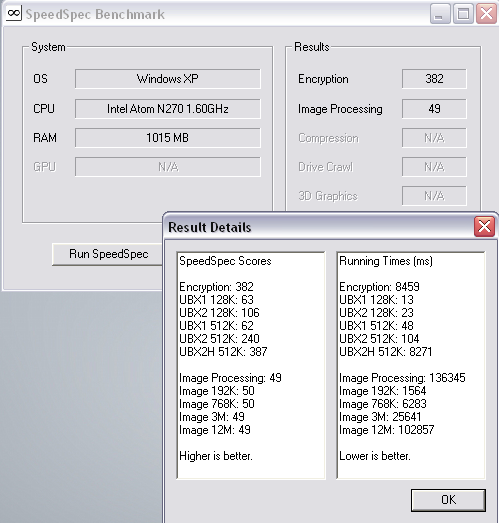Click score line UBX2 128K: 106
Screen dimensions: 499x523
219,313
